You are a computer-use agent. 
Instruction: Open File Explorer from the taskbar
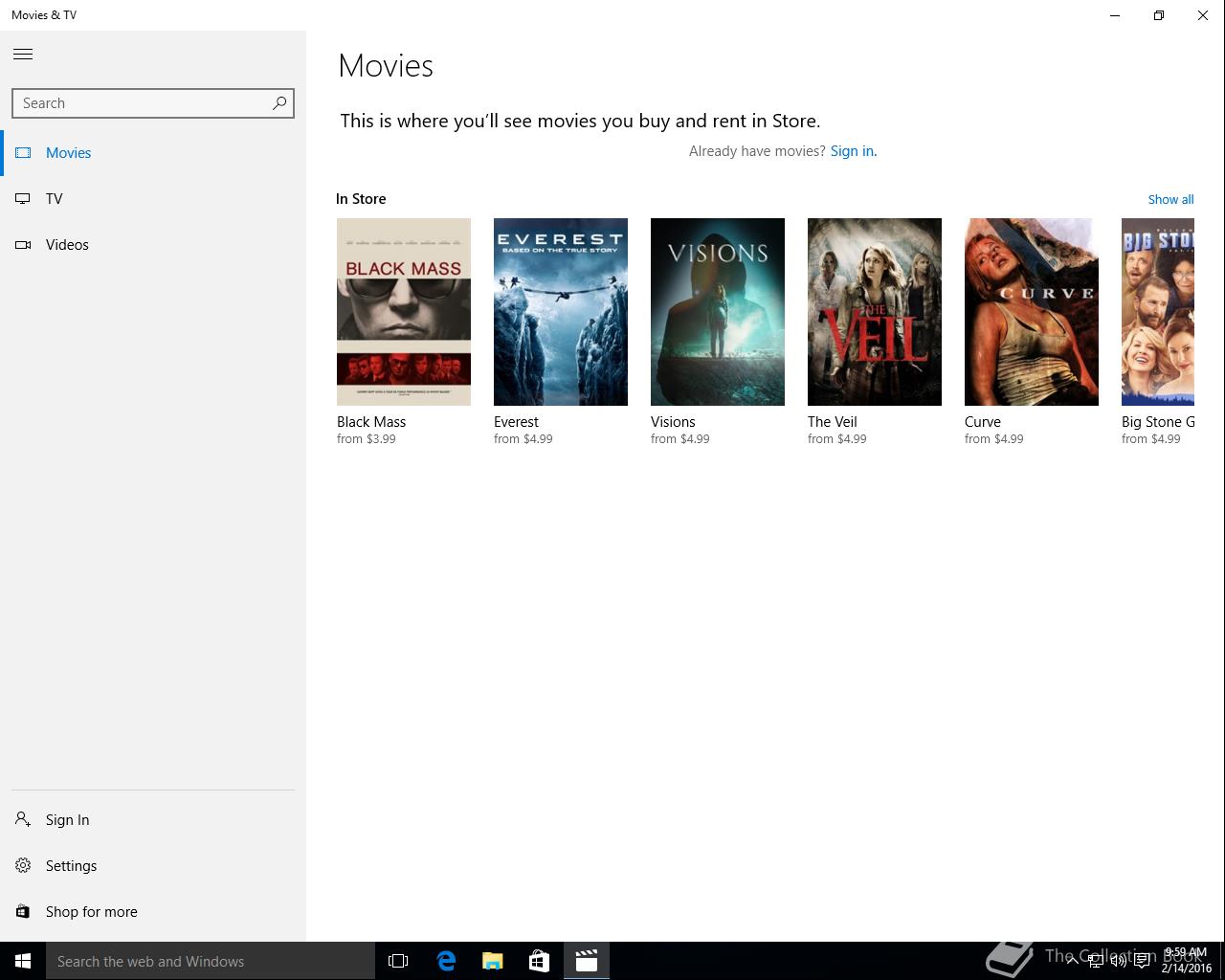[x=493, y=961]
